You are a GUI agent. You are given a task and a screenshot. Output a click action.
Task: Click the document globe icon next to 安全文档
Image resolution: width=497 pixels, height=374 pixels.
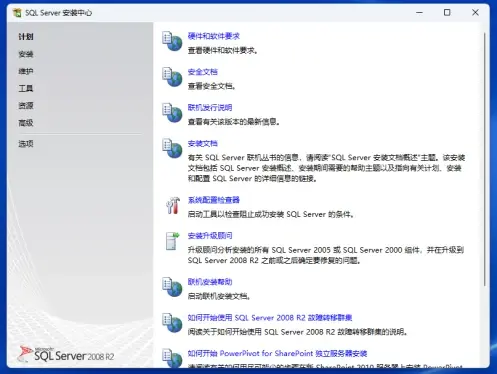172,77
